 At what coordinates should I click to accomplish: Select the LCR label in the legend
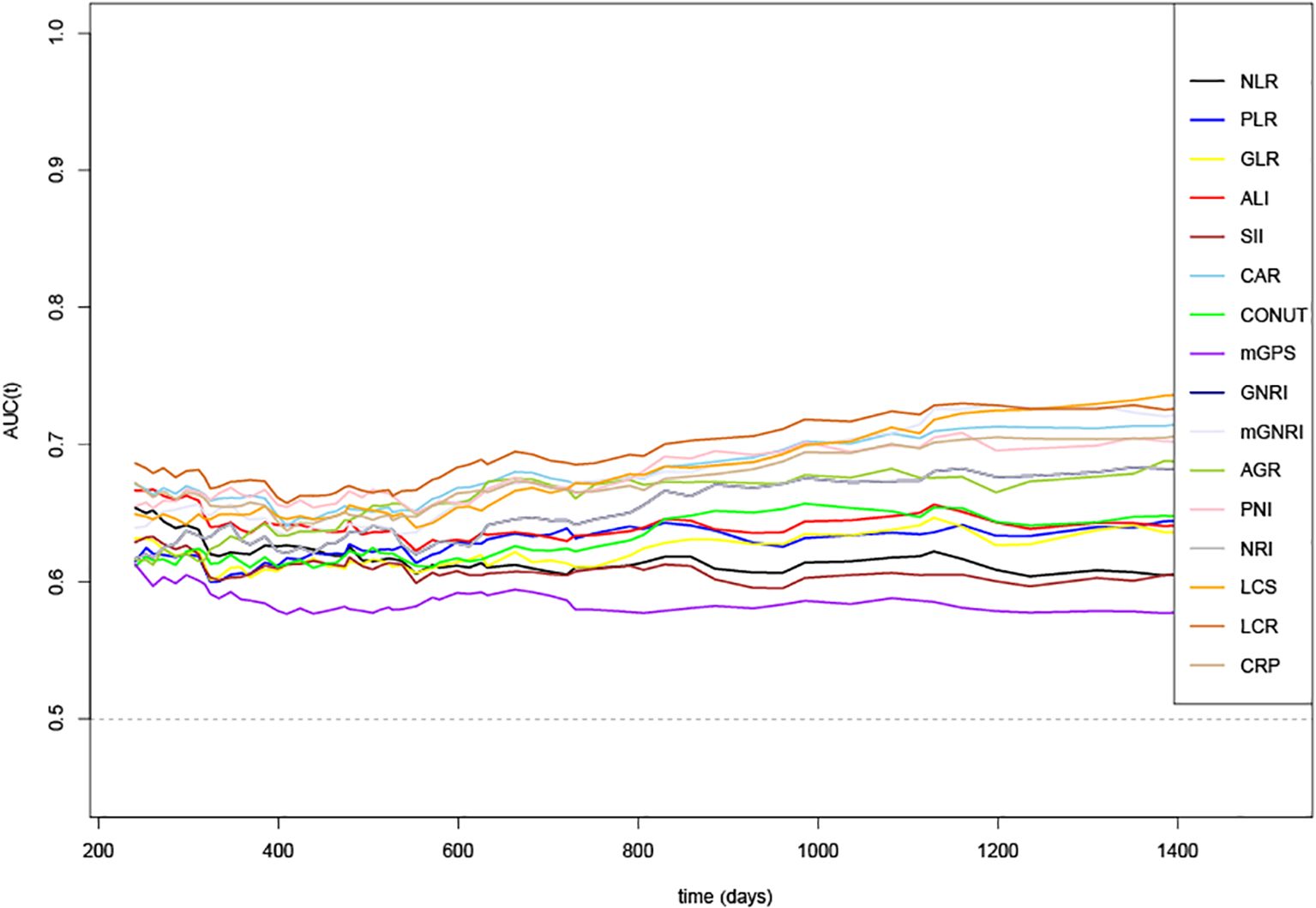point(1259,627)
